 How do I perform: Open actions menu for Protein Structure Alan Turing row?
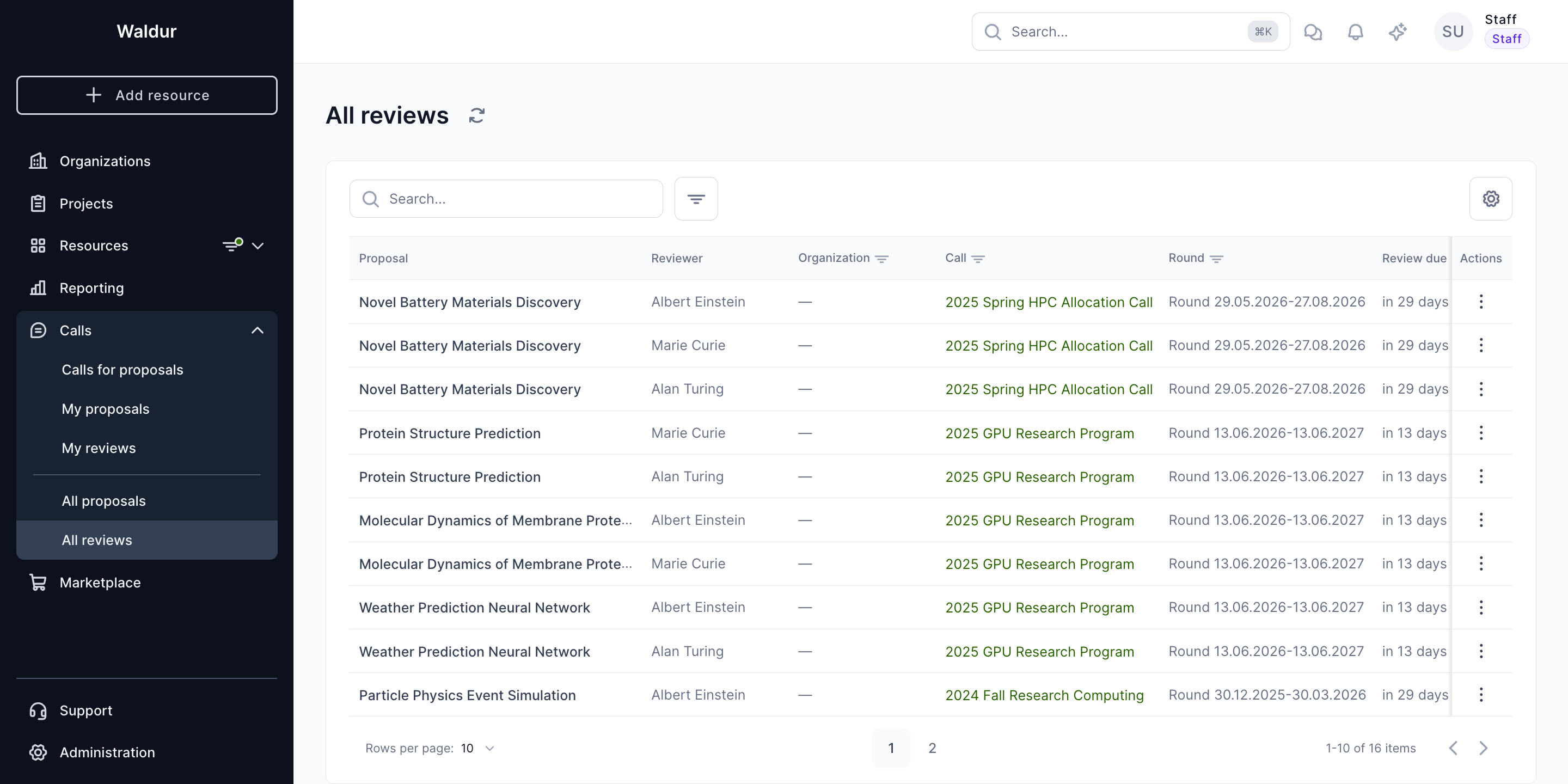click(x=1480, y=476)
